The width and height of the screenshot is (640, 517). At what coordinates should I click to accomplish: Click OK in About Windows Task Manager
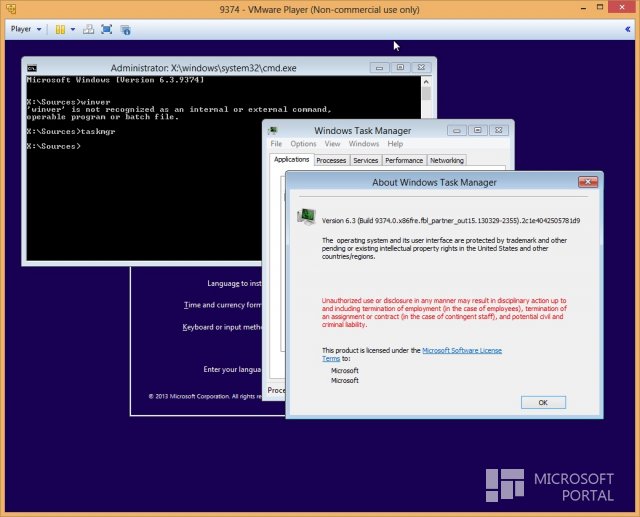point(543,402)
